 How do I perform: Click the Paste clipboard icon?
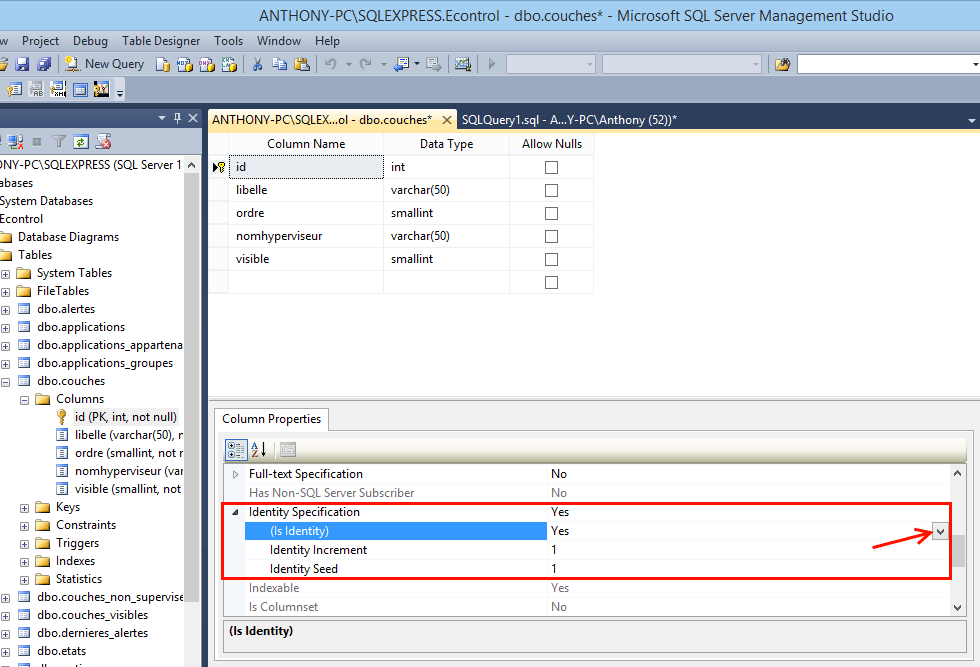tap(302, 64)
